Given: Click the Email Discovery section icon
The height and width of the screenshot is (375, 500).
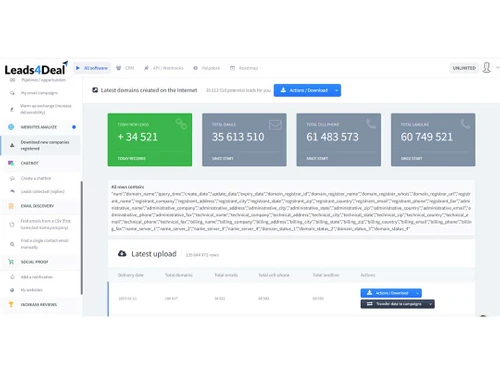Looking at the screenshot, I should tap(11, 206).
